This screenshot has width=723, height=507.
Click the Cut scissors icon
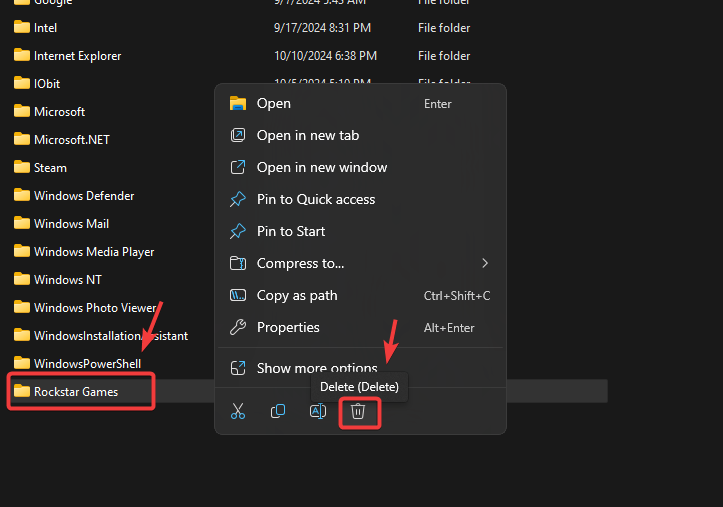point(238,411)
